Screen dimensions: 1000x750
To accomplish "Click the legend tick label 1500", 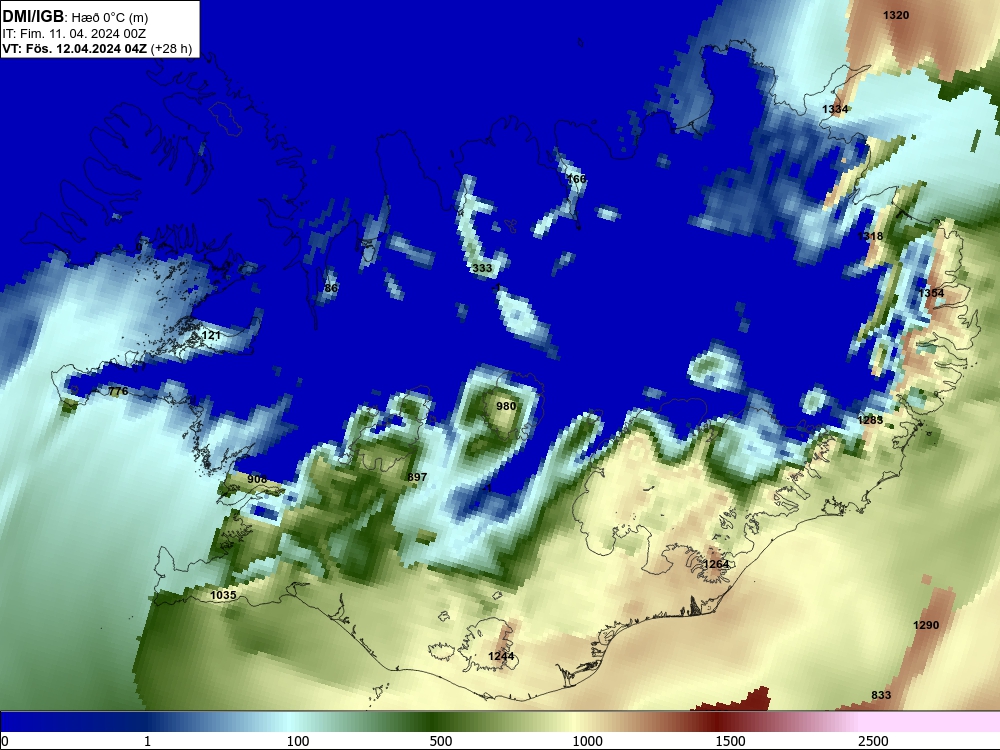I will pos(730,741).
